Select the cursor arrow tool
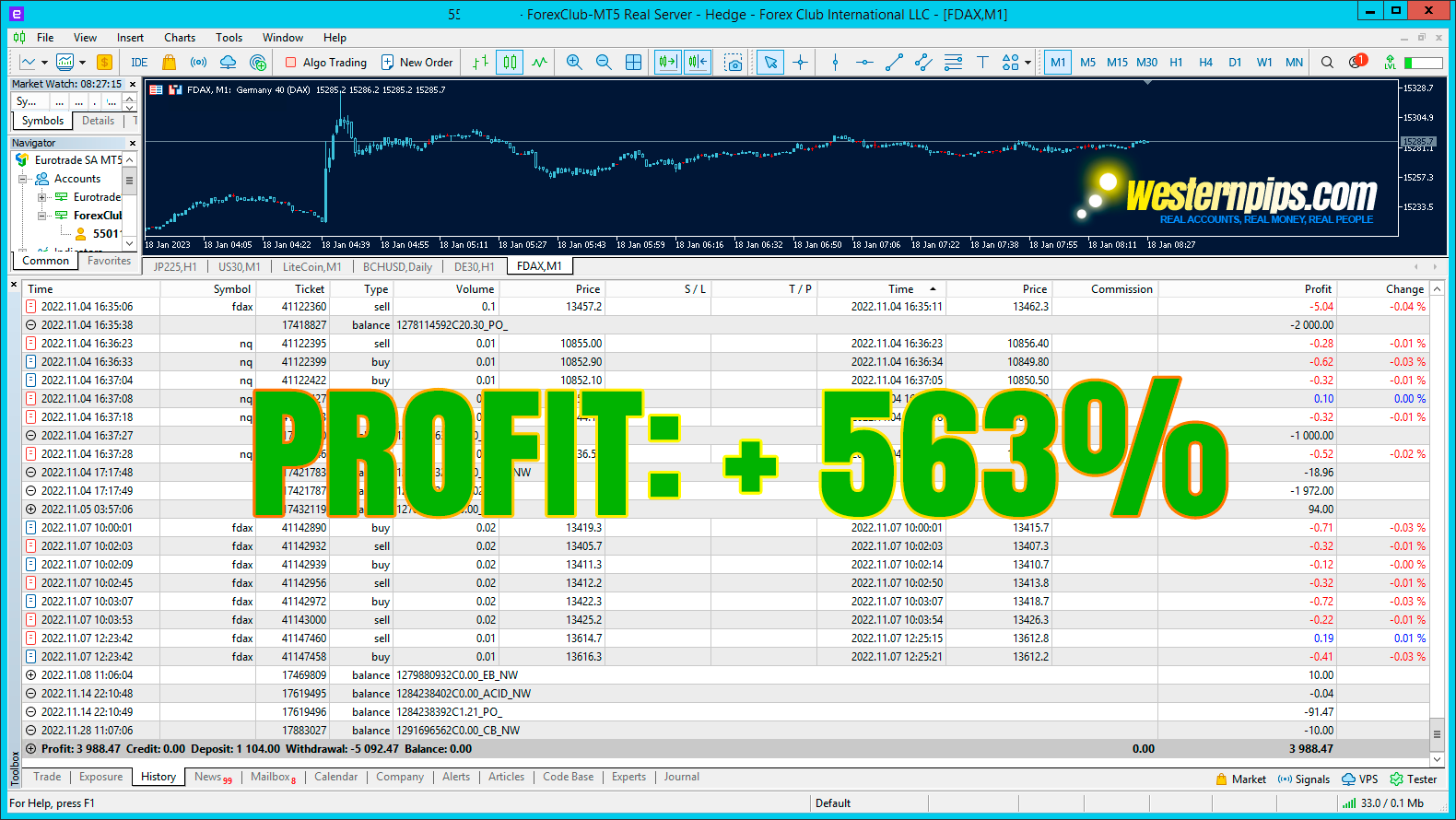The image size is (1456, 820). [770, 63]
